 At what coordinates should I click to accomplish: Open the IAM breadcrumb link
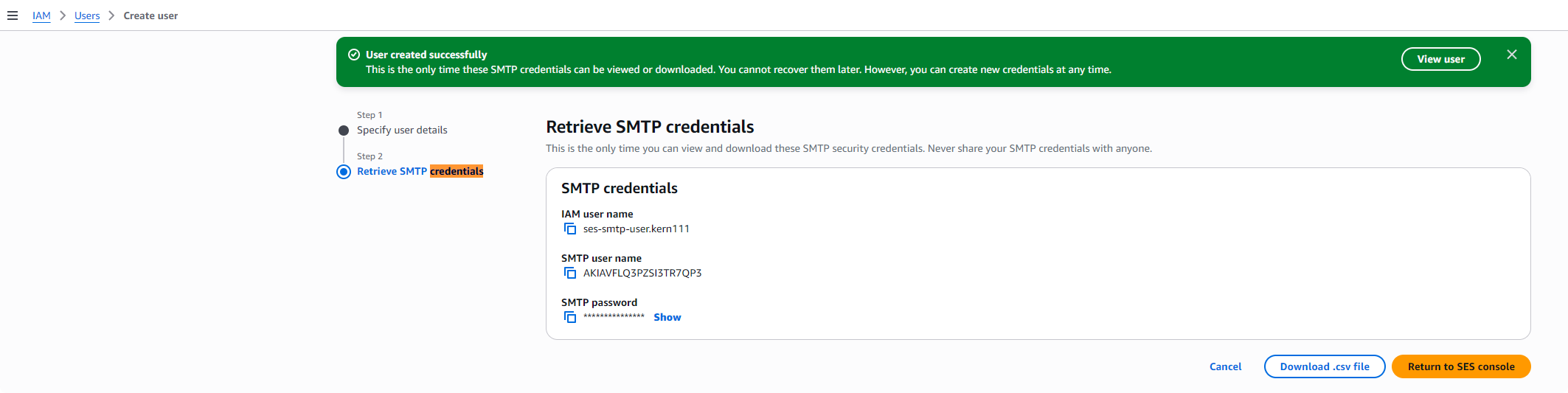coord(41,15)
